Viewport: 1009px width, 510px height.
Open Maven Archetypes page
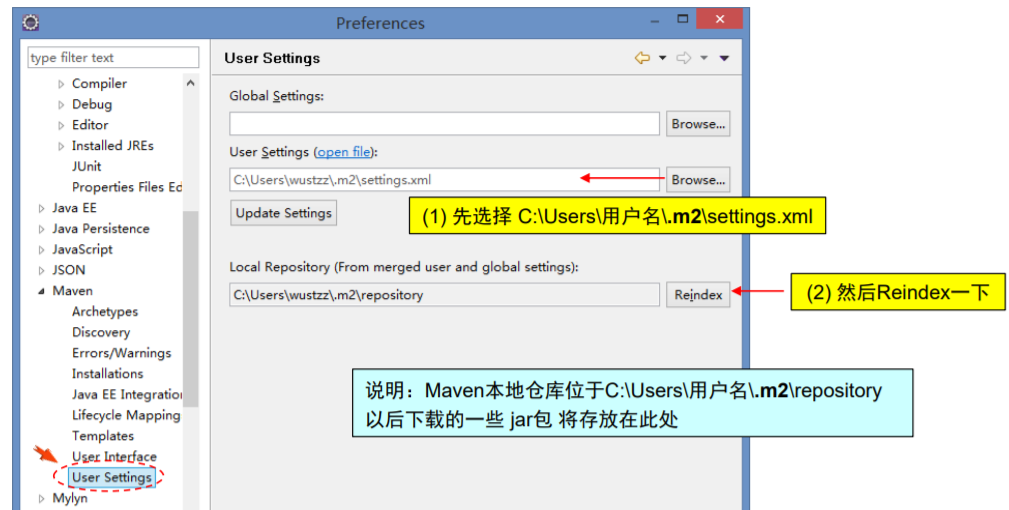tap(105, 311)
